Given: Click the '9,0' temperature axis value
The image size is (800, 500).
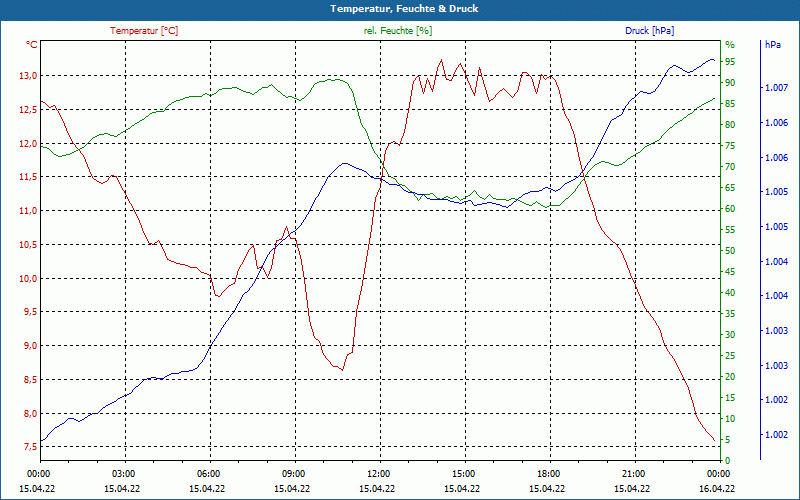Looking at the screenshot, I should [31, 346].
